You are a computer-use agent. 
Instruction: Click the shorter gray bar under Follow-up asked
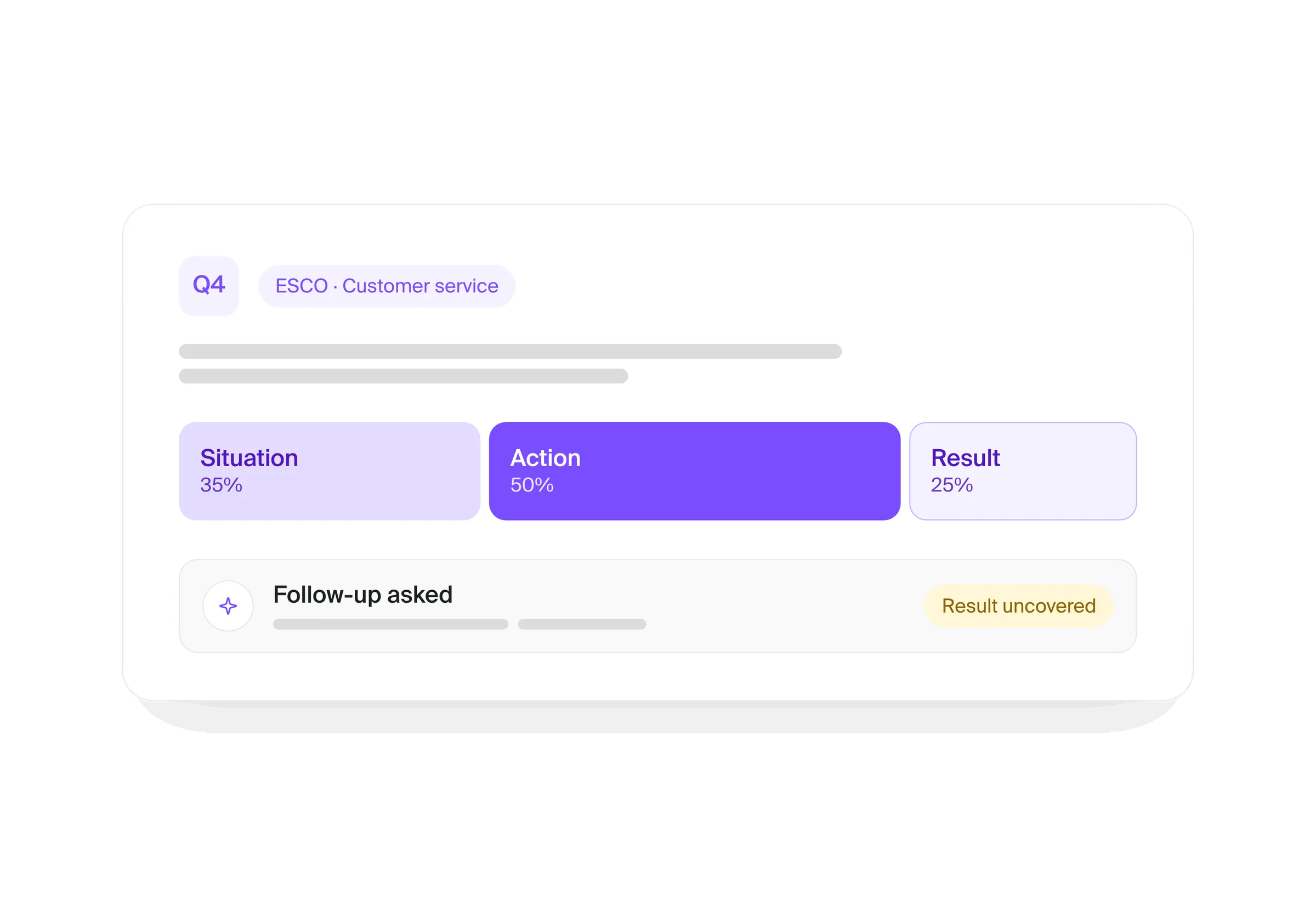click(581, 624)
